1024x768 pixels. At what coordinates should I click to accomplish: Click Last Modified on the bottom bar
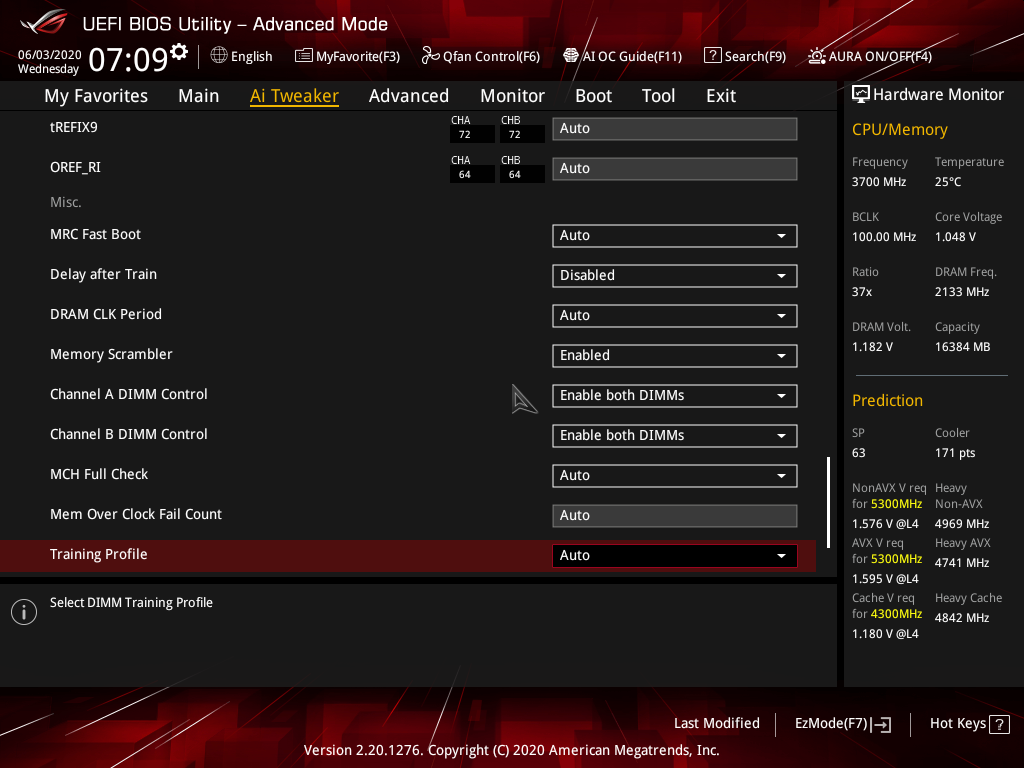tap(716, 723)
